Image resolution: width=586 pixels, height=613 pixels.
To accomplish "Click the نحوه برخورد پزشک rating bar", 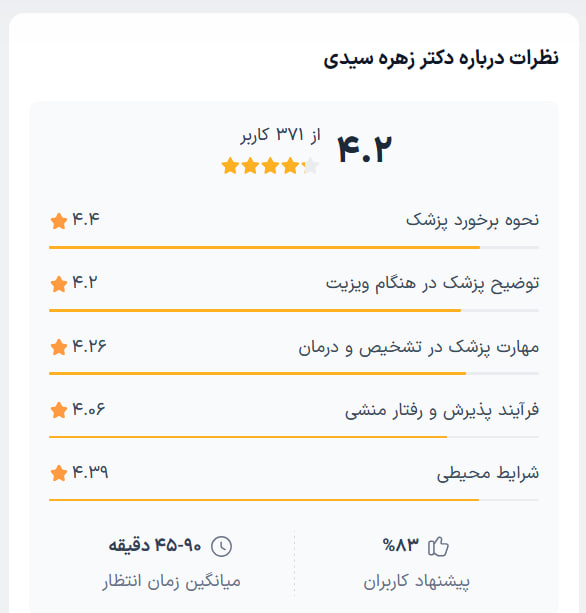I will click(x=294, y=247).
